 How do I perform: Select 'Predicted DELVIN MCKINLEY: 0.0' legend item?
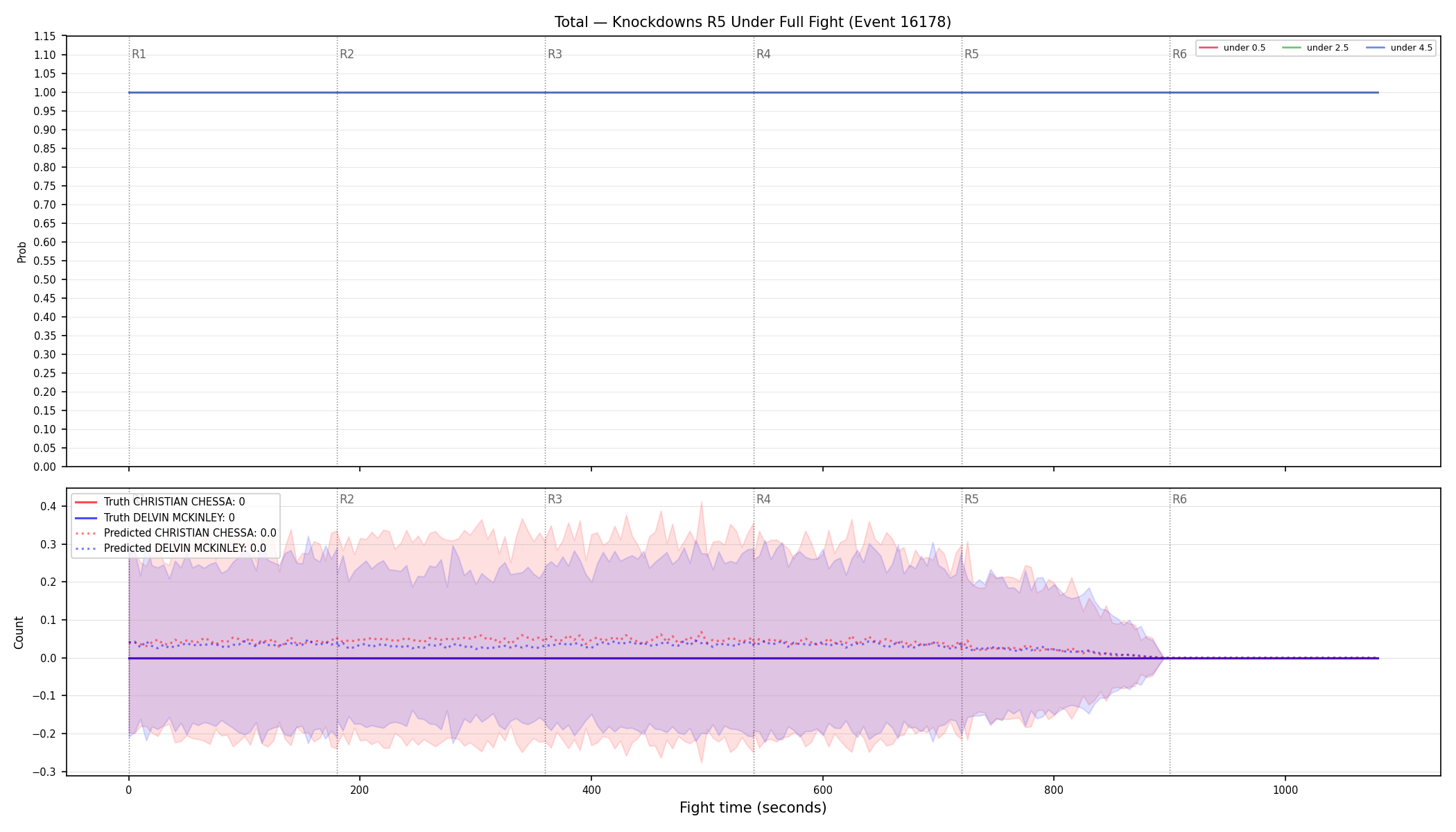point(171,548)
